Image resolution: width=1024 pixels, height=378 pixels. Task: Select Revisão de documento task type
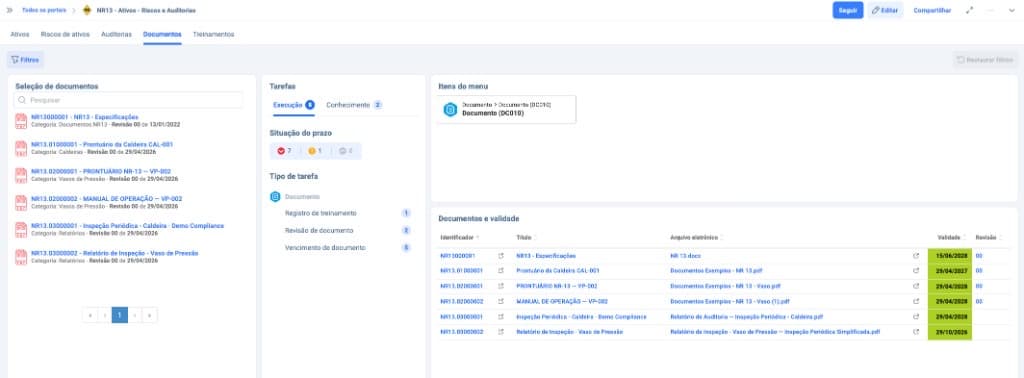[x=319, y=230]
